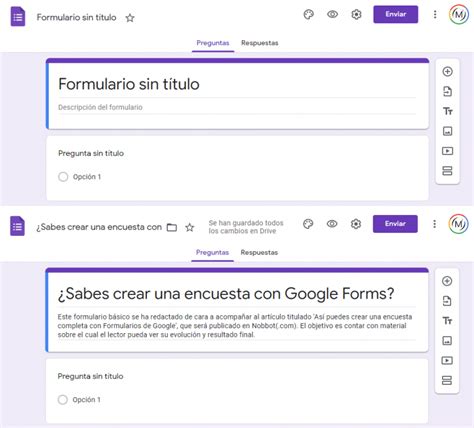
Task: Select 'Opción 1' radio in lower form
Action: click(x=63, y=400)
